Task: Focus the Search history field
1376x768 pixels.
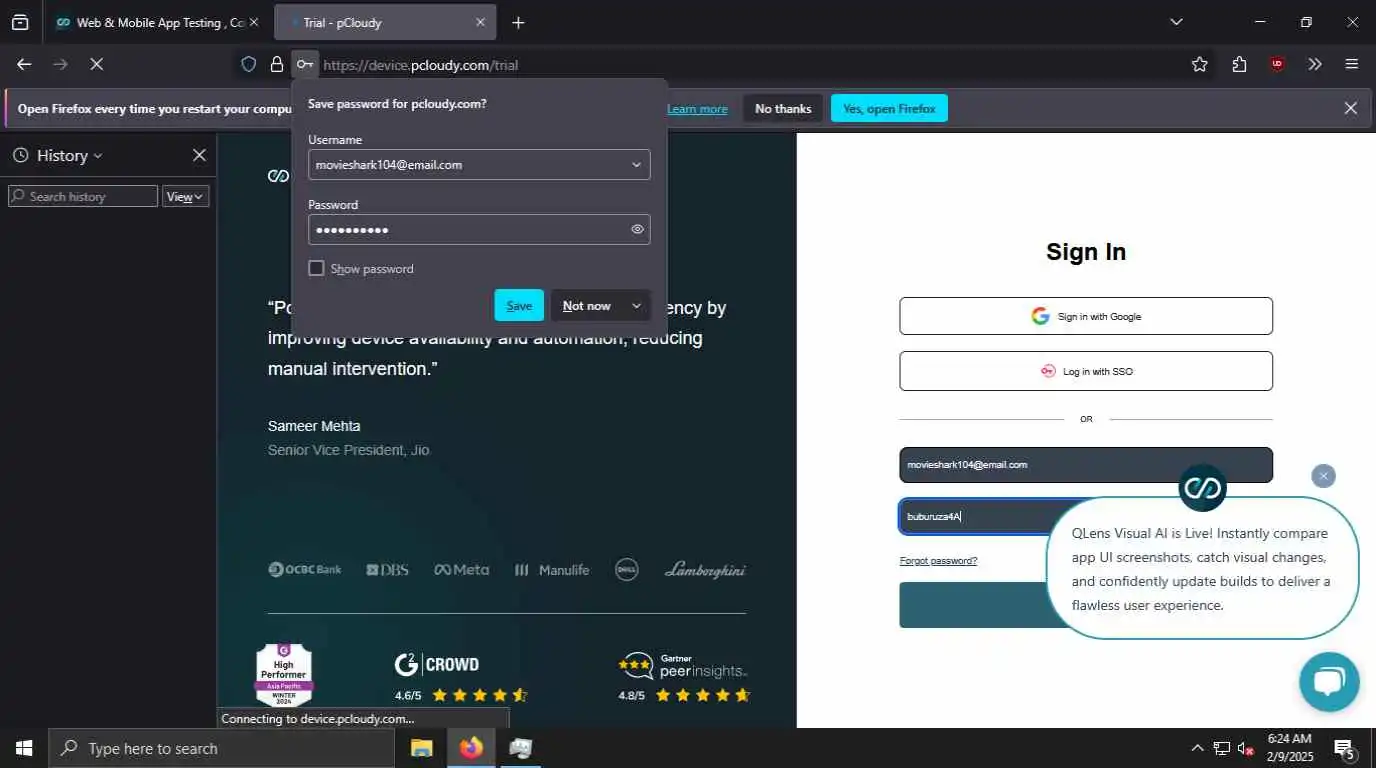Action: (x=83, y=196)
